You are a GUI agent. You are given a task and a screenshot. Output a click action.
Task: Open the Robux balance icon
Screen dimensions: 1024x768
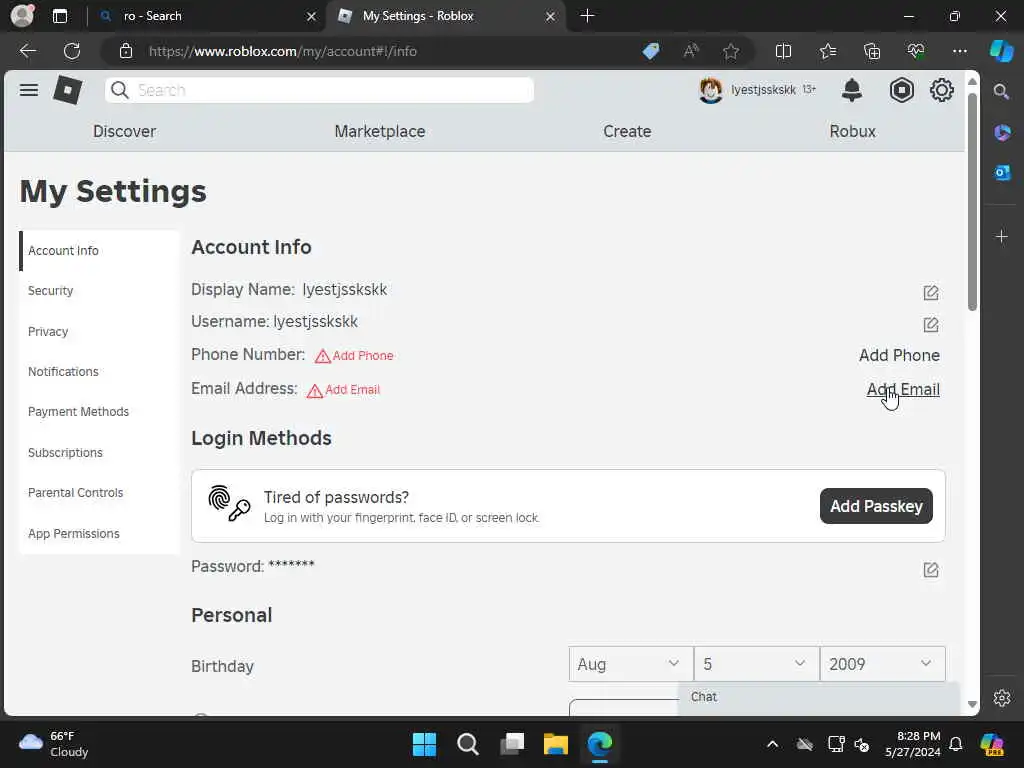coord(901,90)
